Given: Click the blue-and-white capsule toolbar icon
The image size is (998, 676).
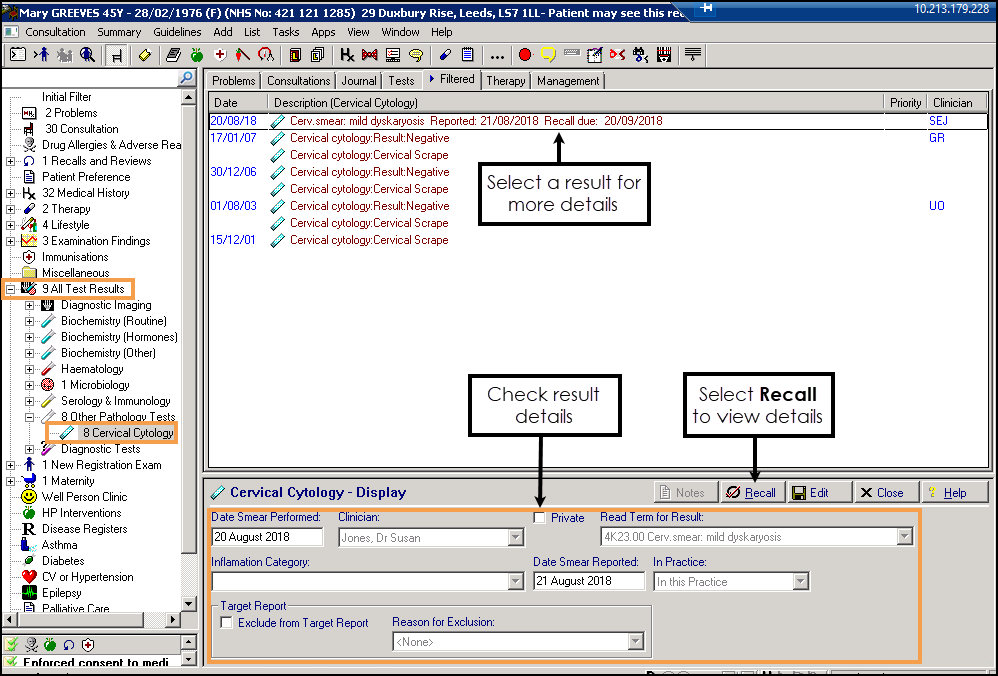Looking at the screenshot, I should point(445,55).
